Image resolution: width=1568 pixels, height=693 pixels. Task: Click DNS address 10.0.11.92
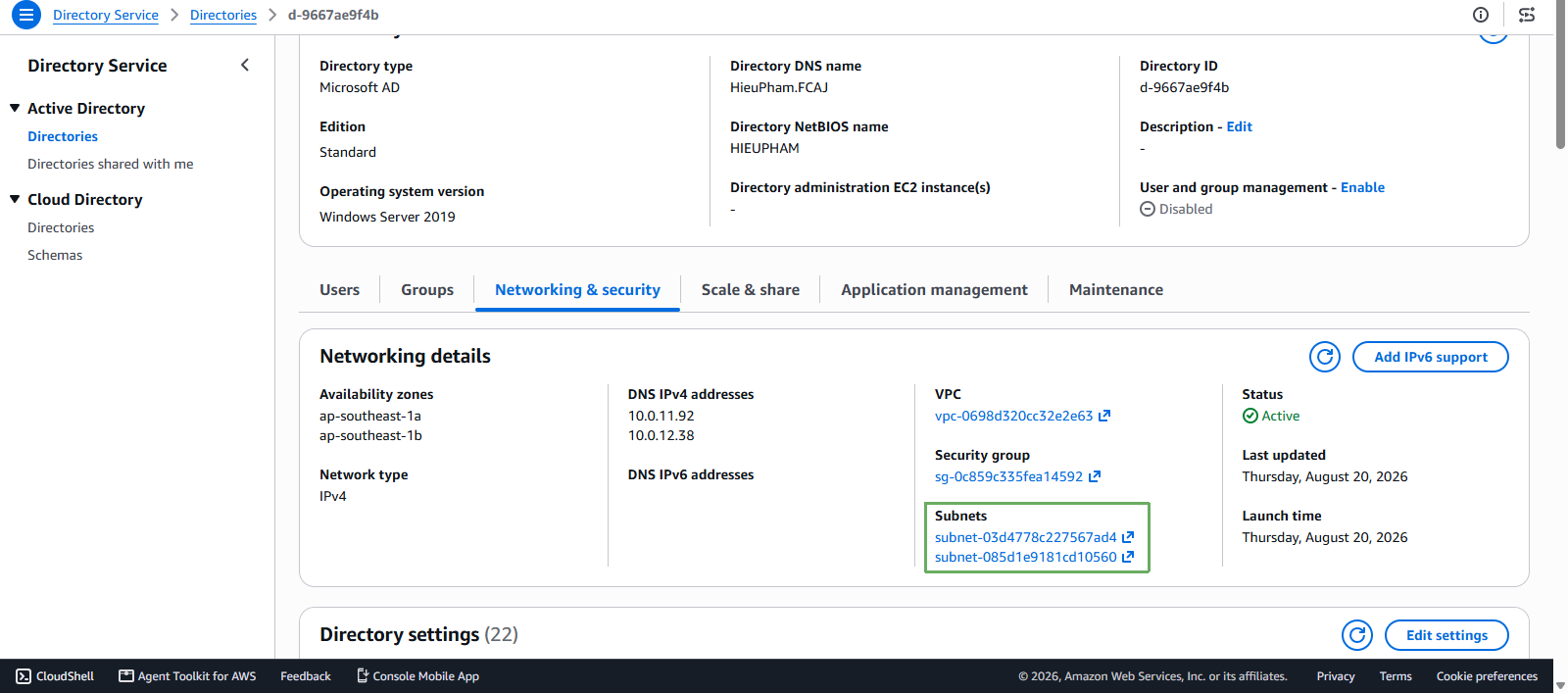661,416
